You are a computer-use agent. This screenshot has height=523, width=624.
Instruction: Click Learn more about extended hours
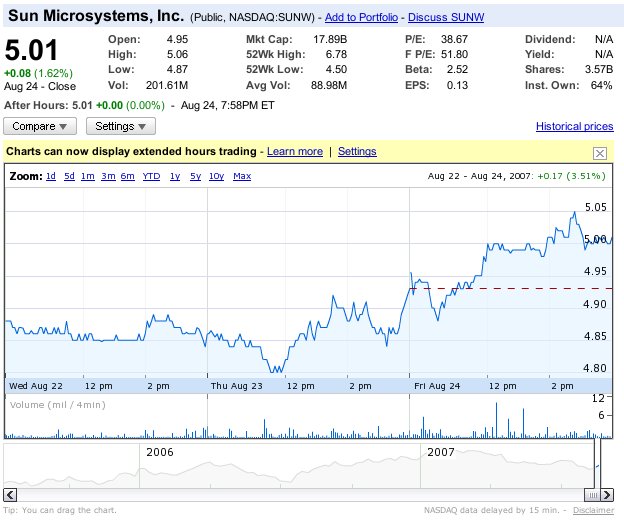coord(295,151)
